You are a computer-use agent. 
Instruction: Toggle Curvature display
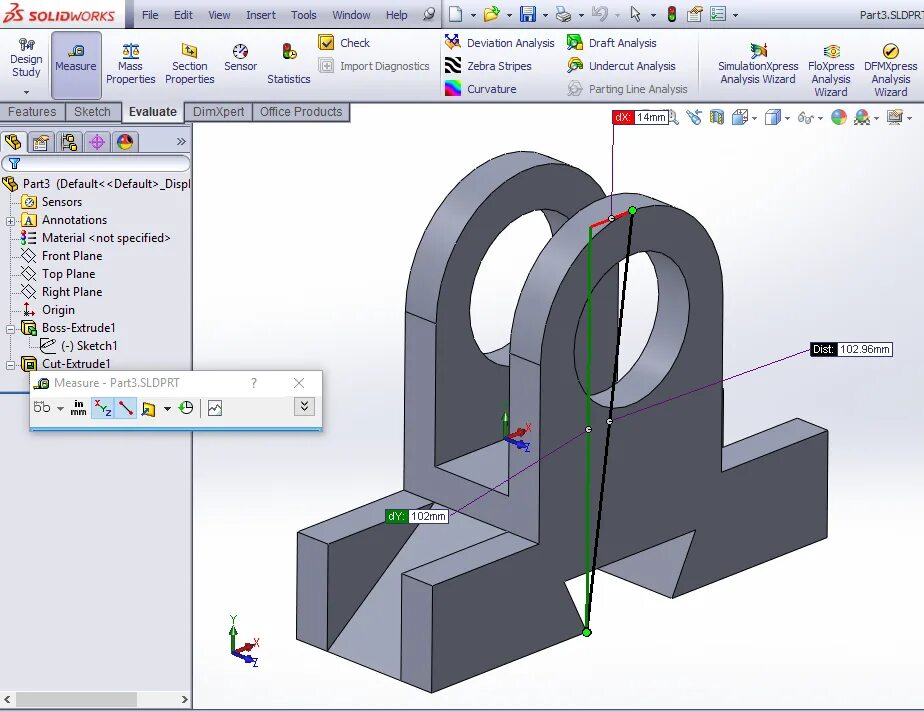coord(480,88)
